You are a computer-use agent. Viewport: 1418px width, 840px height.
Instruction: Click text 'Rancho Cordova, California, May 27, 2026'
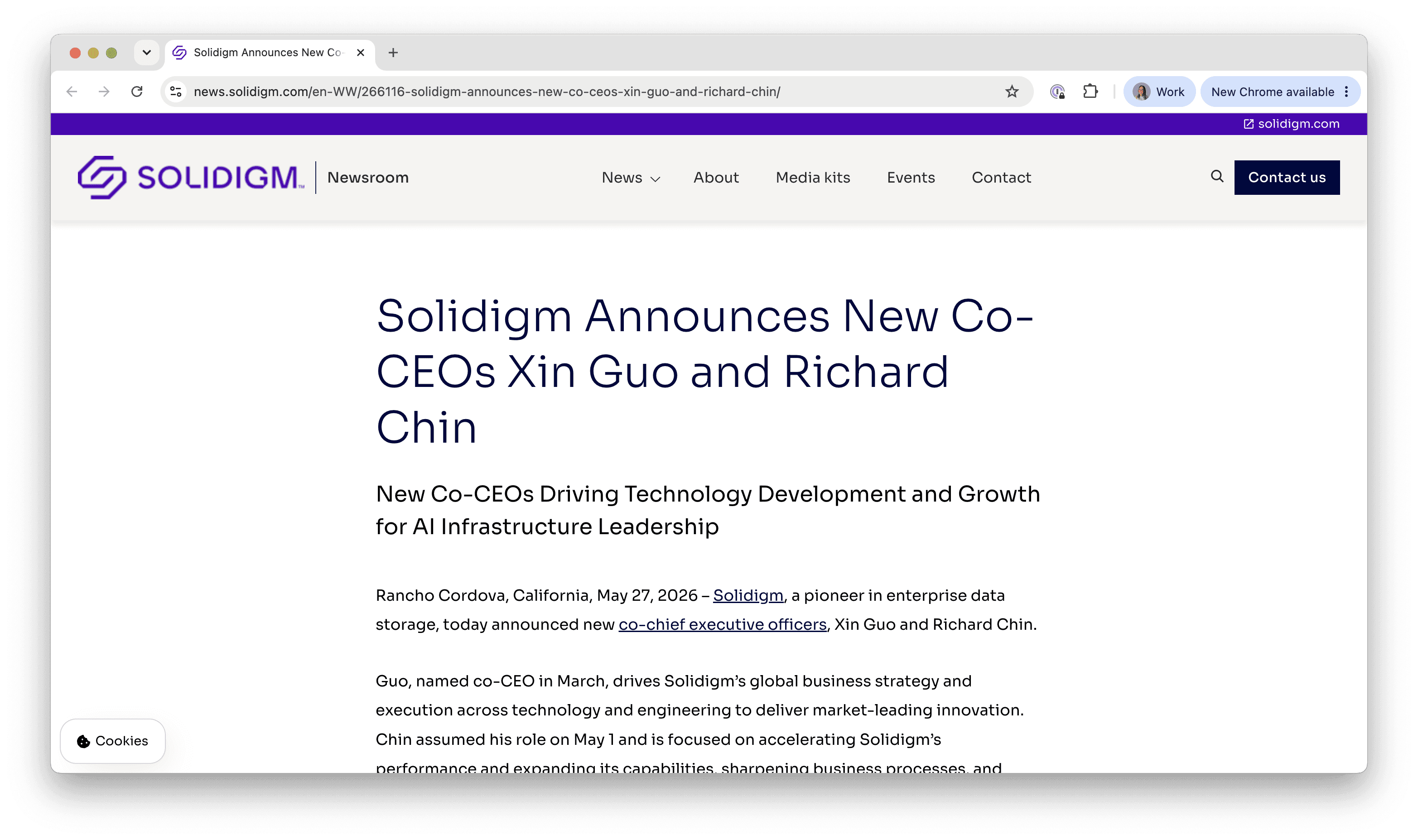coord(536,595)
